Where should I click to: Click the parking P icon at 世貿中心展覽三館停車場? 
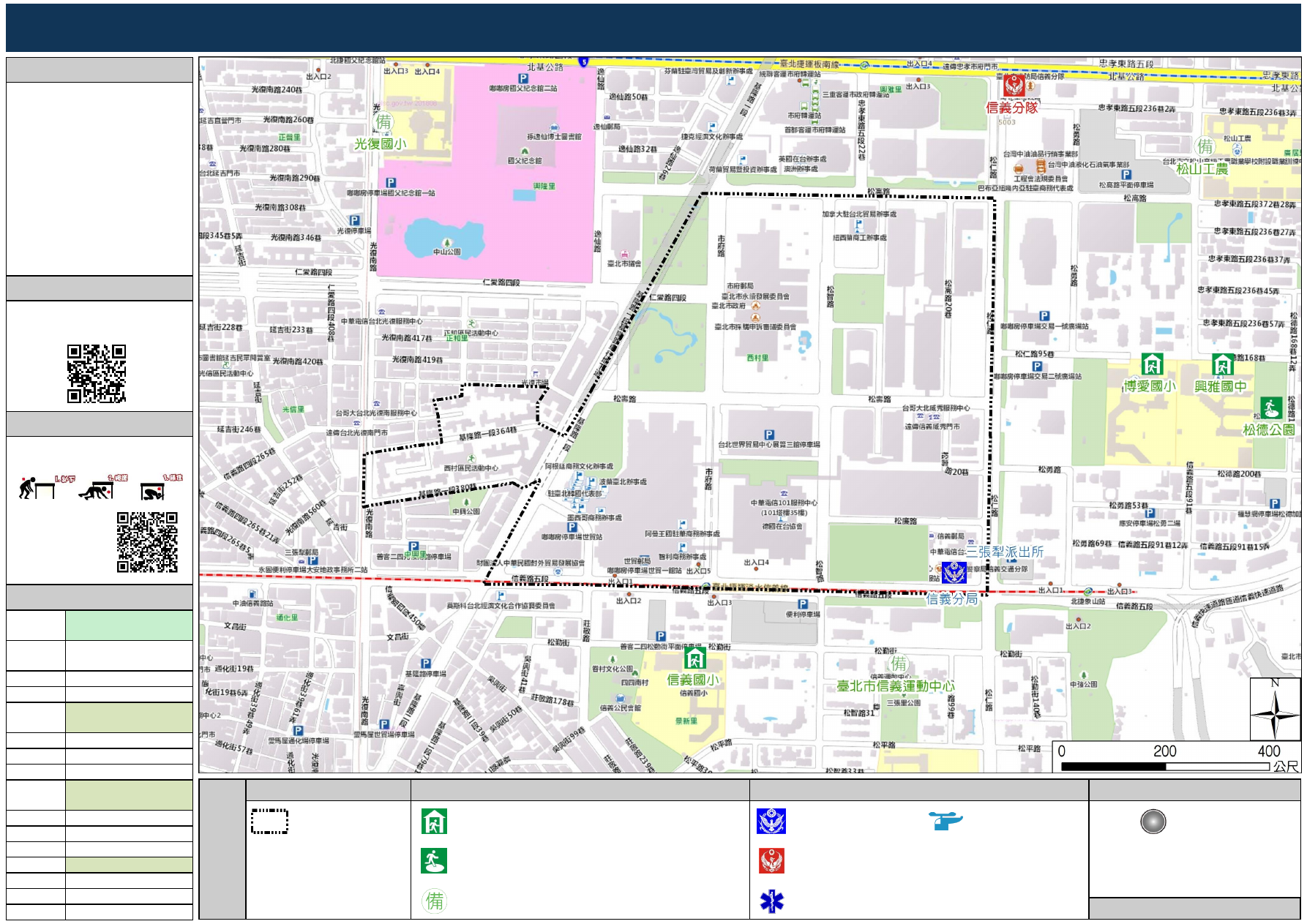769,435
